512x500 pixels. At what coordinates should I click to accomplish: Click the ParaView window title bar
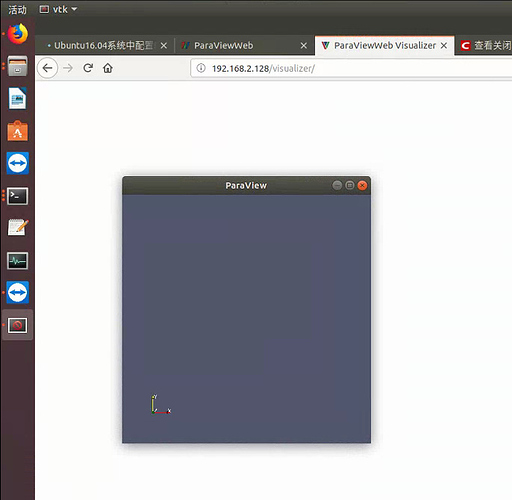(x=246, y=185)
